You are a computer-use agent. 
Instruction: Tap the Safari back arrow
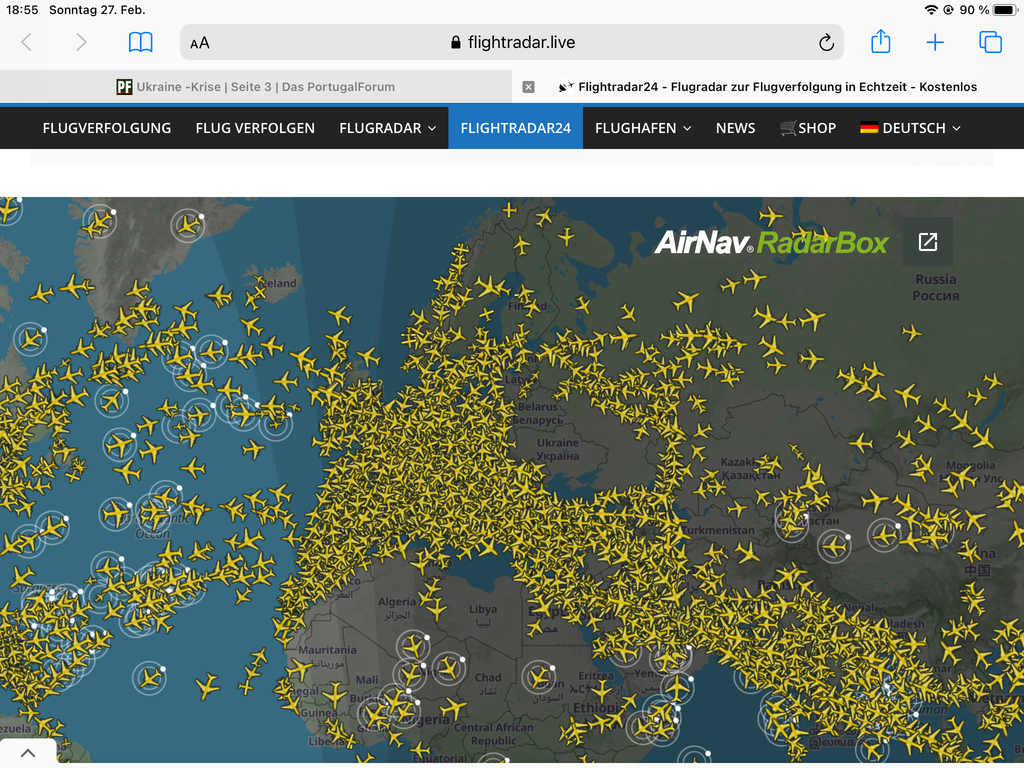tap(27, 42)
